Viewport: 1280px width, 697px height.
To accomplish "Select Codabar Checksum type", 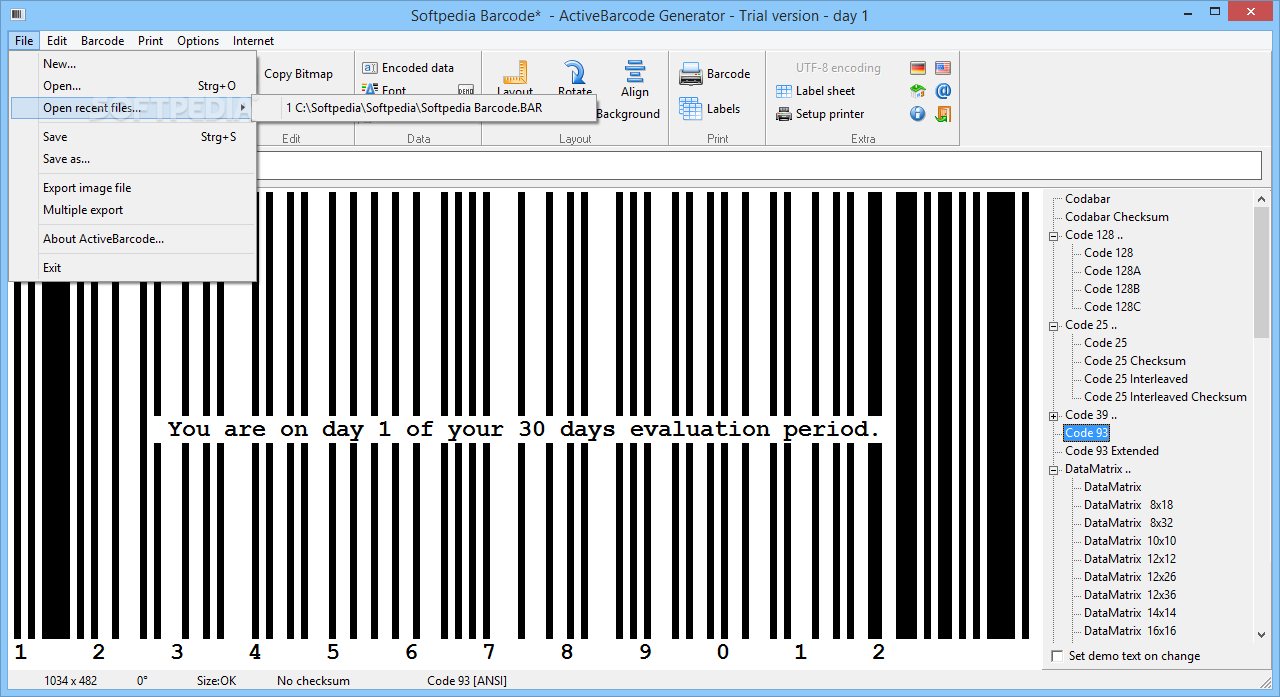I will point(1116,217).
